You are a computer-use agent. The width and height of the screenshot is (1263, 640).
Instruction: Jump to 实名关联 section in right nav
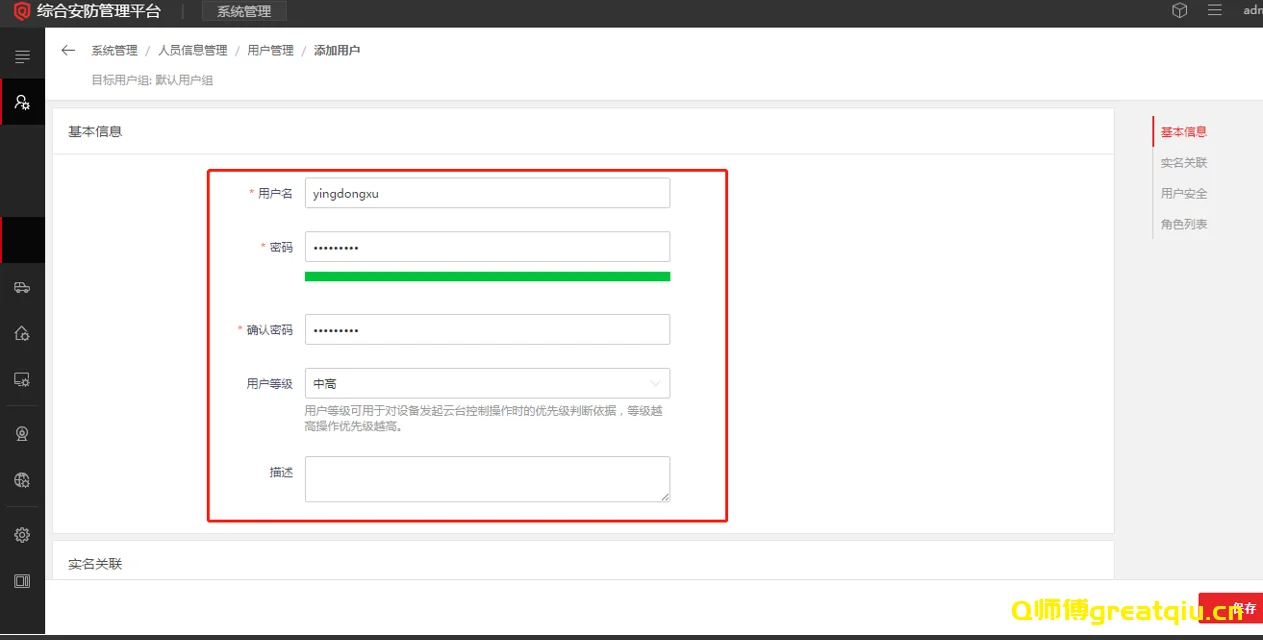pyautogui.click(x=1184, y=163)
